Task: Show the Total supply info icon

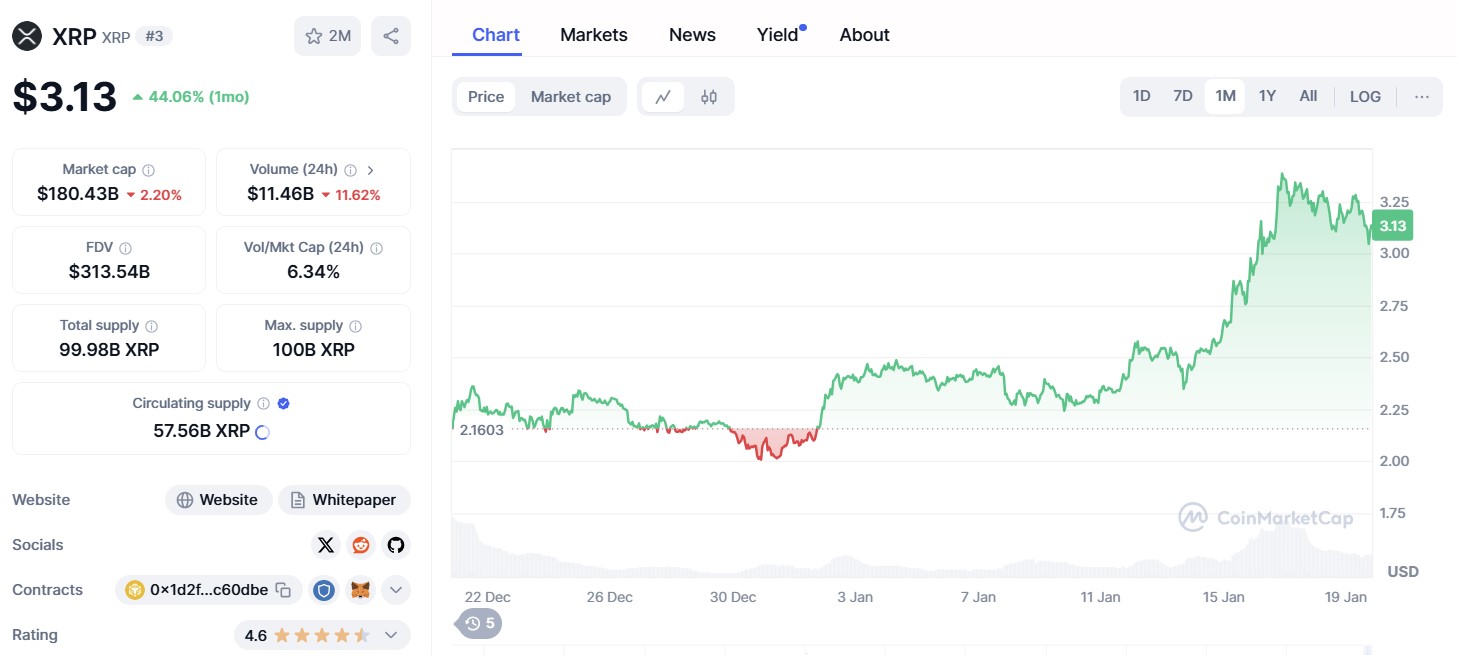Action: [152, 326]
